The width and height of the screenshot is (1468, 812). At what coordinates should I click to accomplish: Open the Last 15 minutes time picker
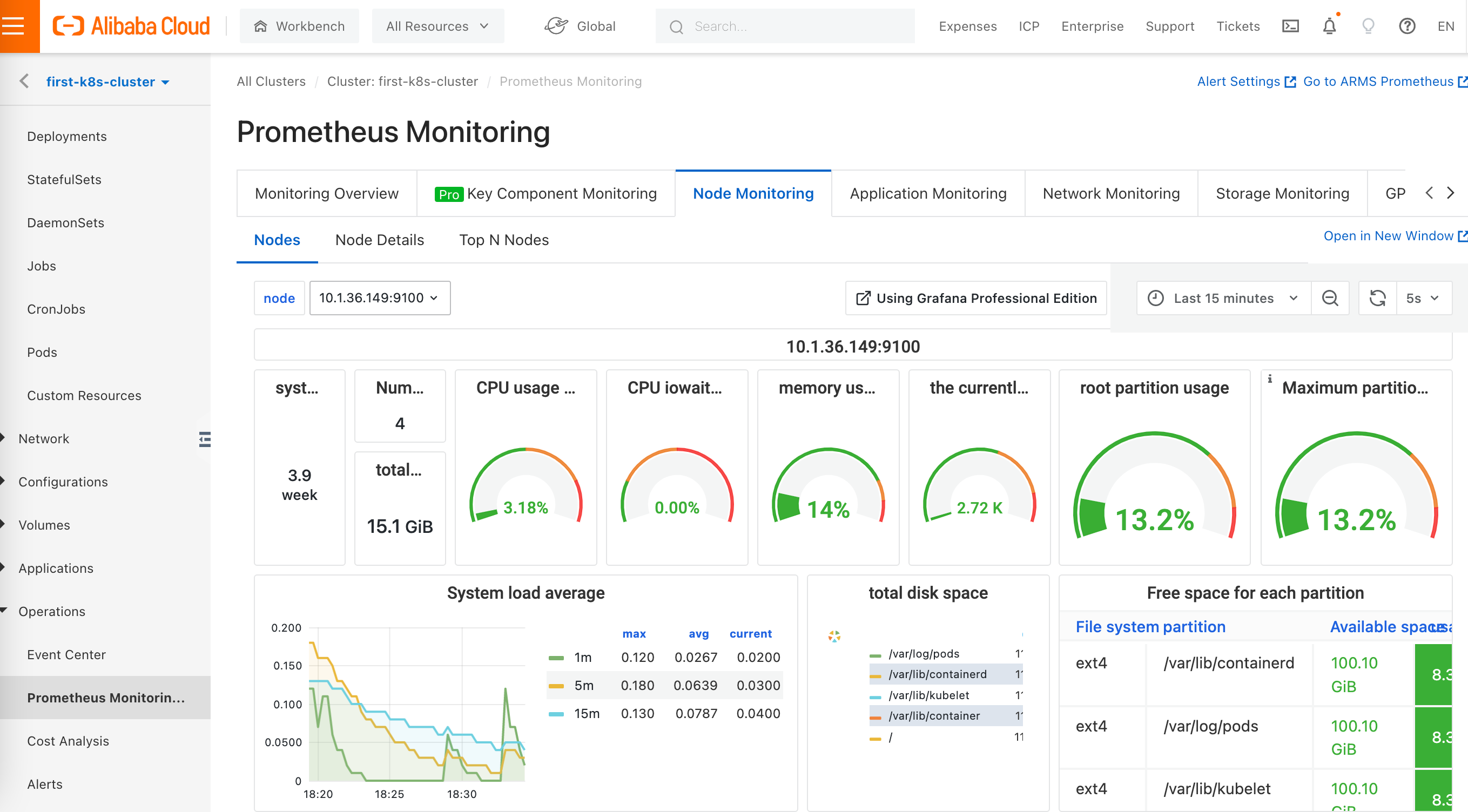pos(1223,298)
